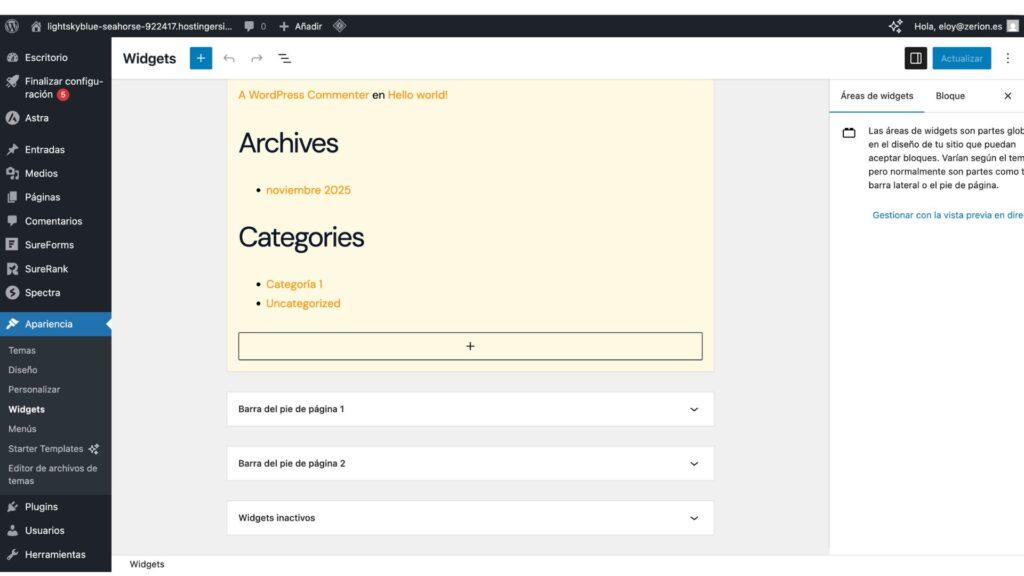The height and width of the screenshot is (576, 1024).
Task: Switch to the Bloque tab
Action: coord(951,96)
